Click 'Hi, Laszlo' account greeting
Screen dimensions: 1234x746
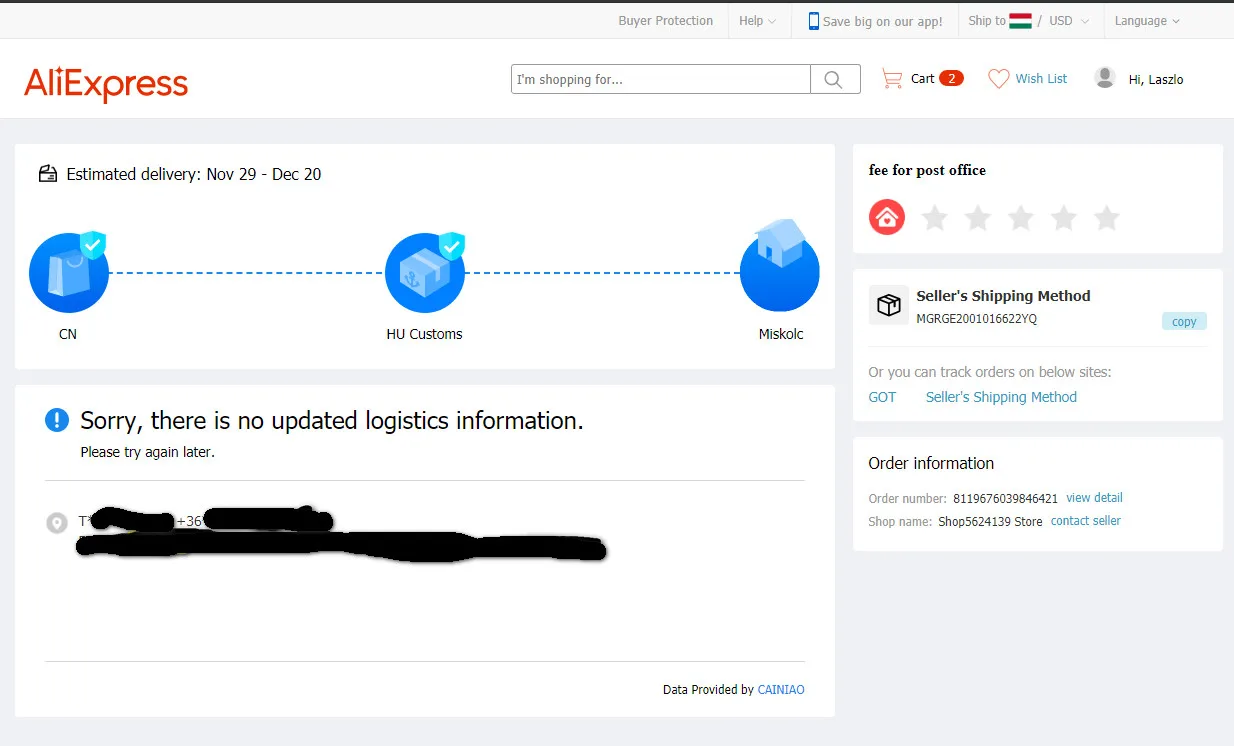pyautogui.click(x=1155, y=79)
